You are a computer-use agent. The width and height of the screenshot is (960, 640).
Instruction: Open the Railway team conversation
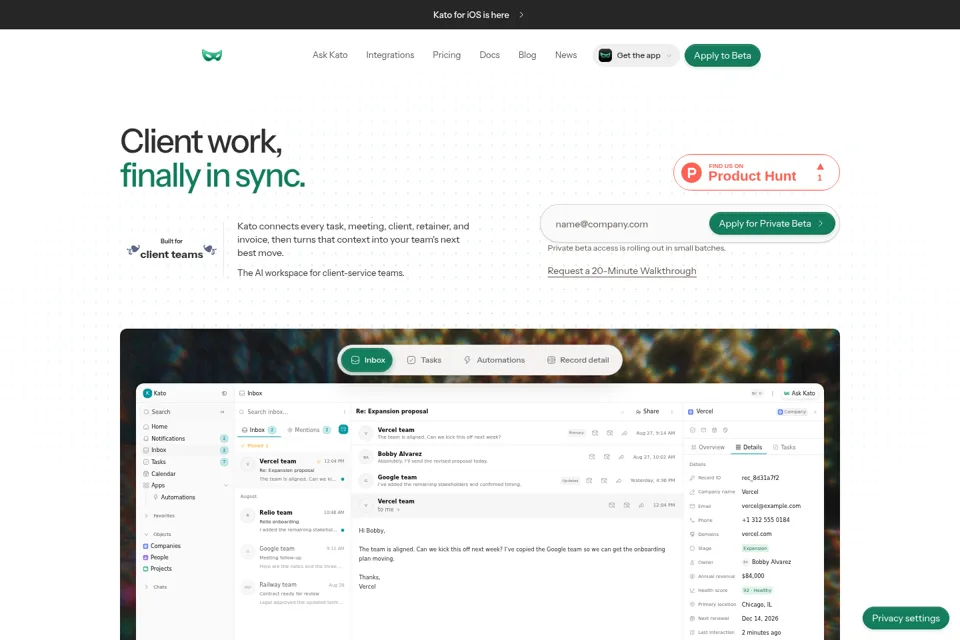point(293,593)
